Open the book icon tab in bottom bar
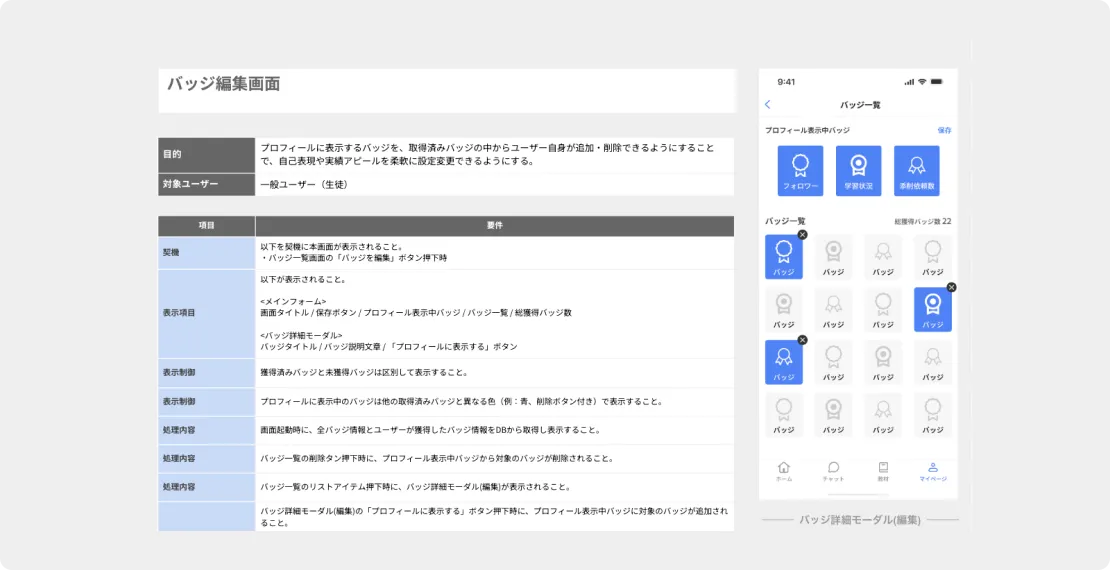1110x570 pixels. 883,471
